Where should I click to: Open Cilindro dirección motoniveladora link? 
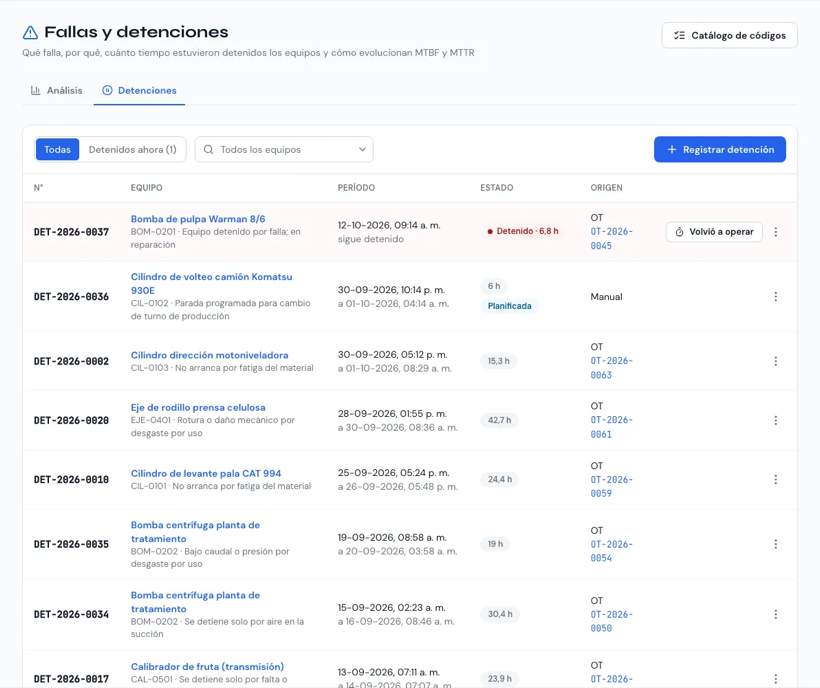(209, 355)
